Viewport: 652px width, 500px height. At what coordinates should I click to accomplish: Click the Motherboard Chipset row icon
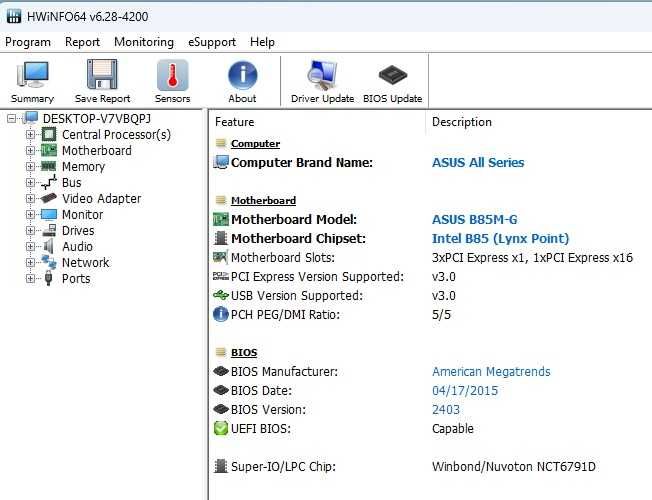[x=220, y=238]
